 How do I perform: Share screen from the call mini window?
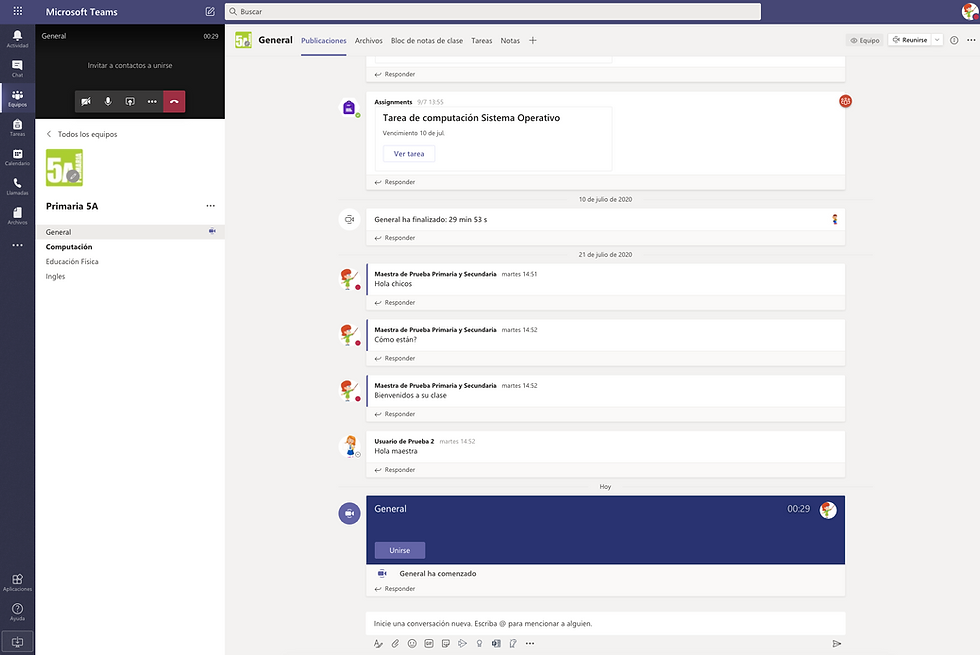[x=130, y=101]
